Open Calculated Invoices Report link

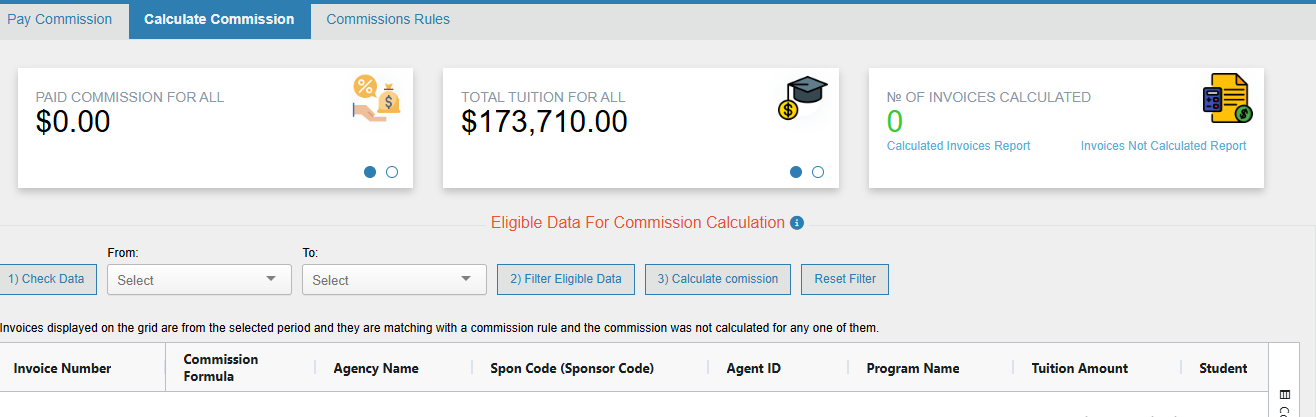(x=958, y=146)
